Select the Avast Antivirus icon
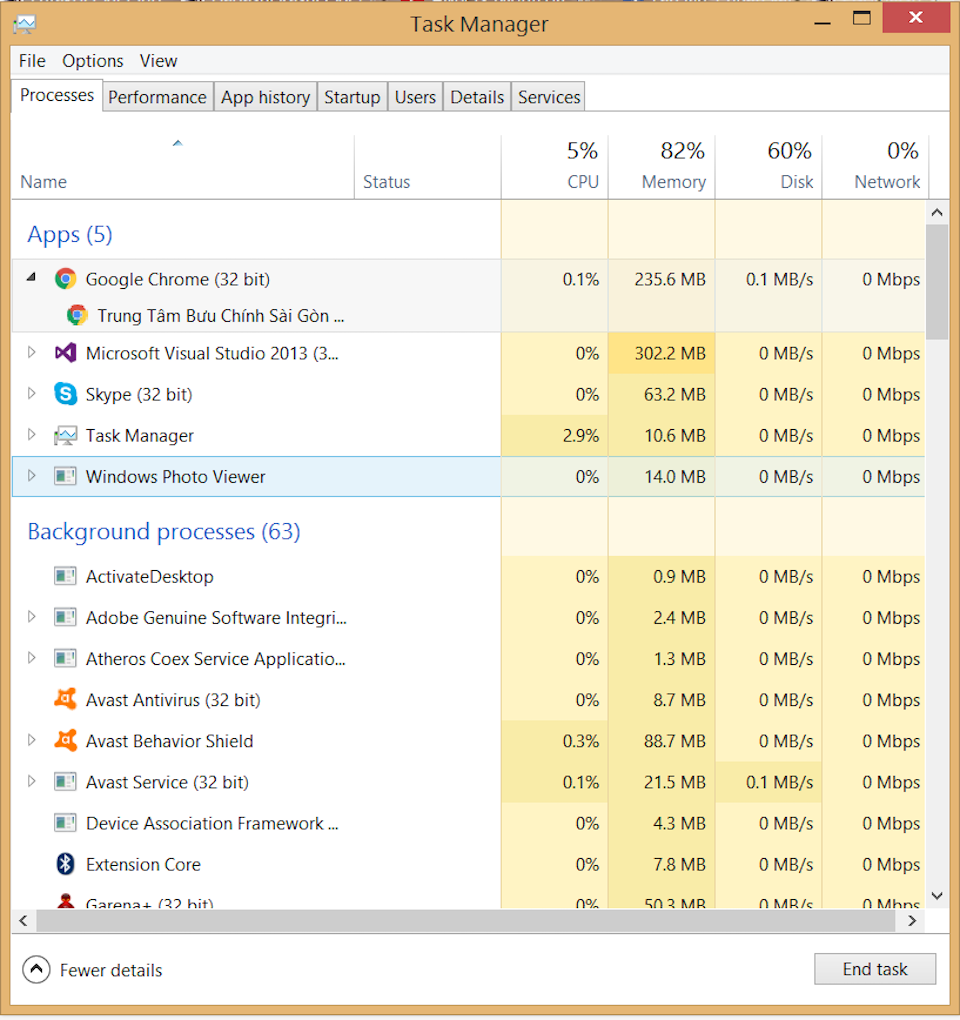 (x=65, y=700)
